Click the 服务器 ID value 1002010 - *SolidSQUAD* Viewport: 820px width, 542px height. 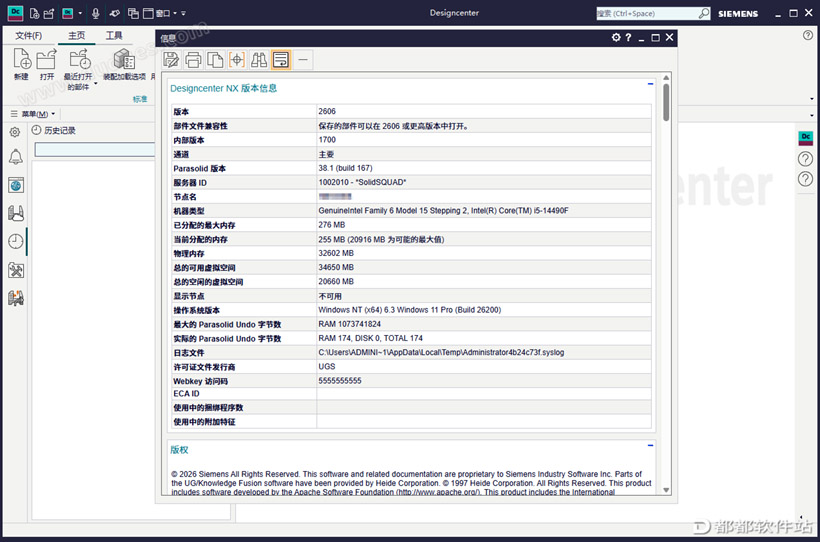(362, 182)
